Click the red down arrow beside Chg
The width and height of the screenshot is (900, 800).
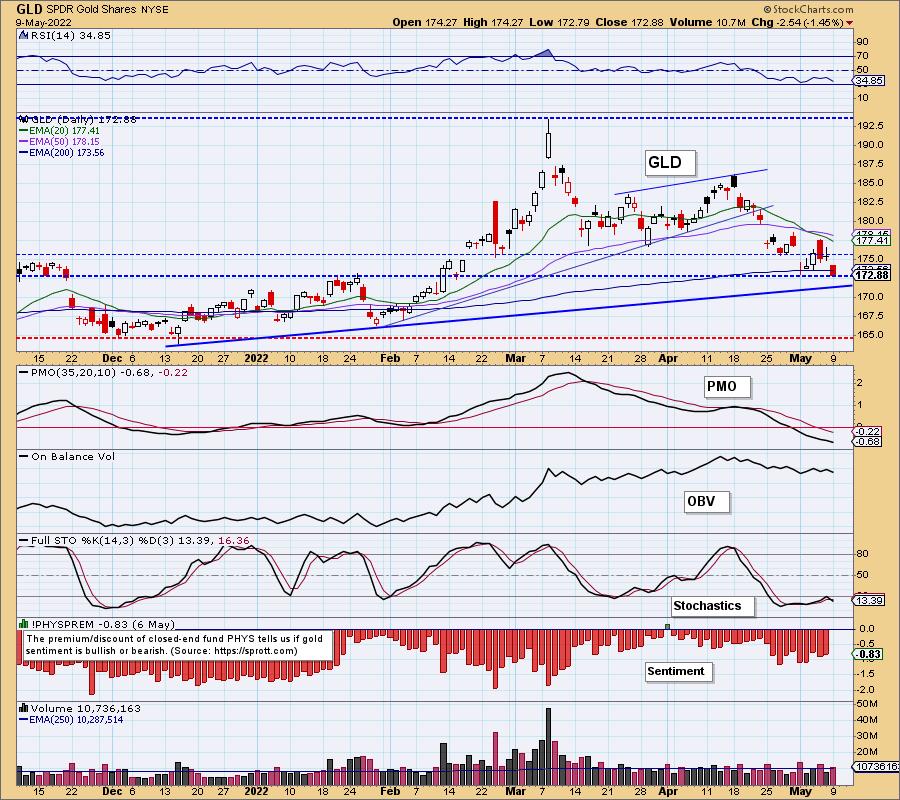[849, 23]
